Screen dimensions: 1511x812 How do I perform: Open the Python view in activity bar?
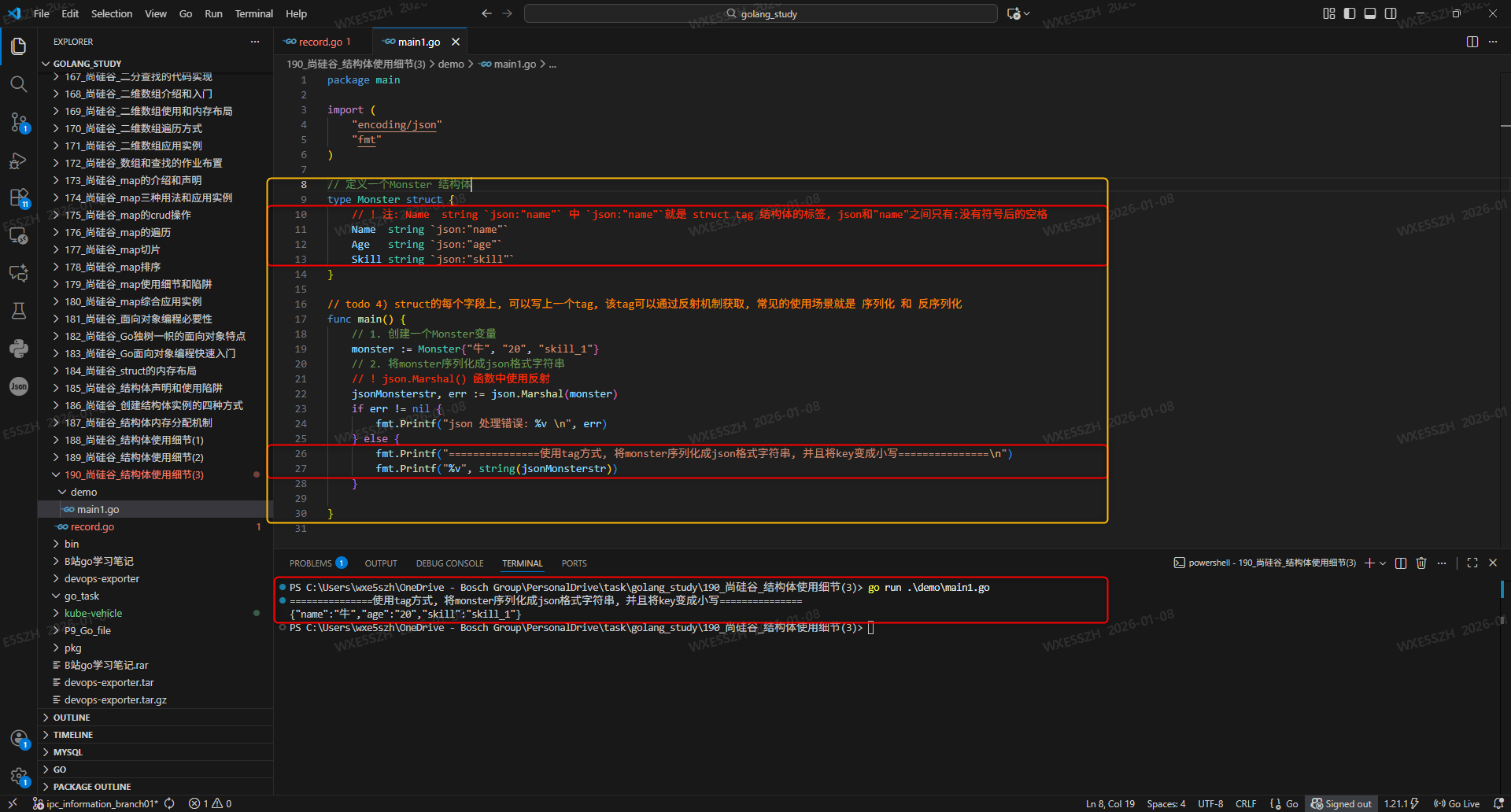point(19,349)
